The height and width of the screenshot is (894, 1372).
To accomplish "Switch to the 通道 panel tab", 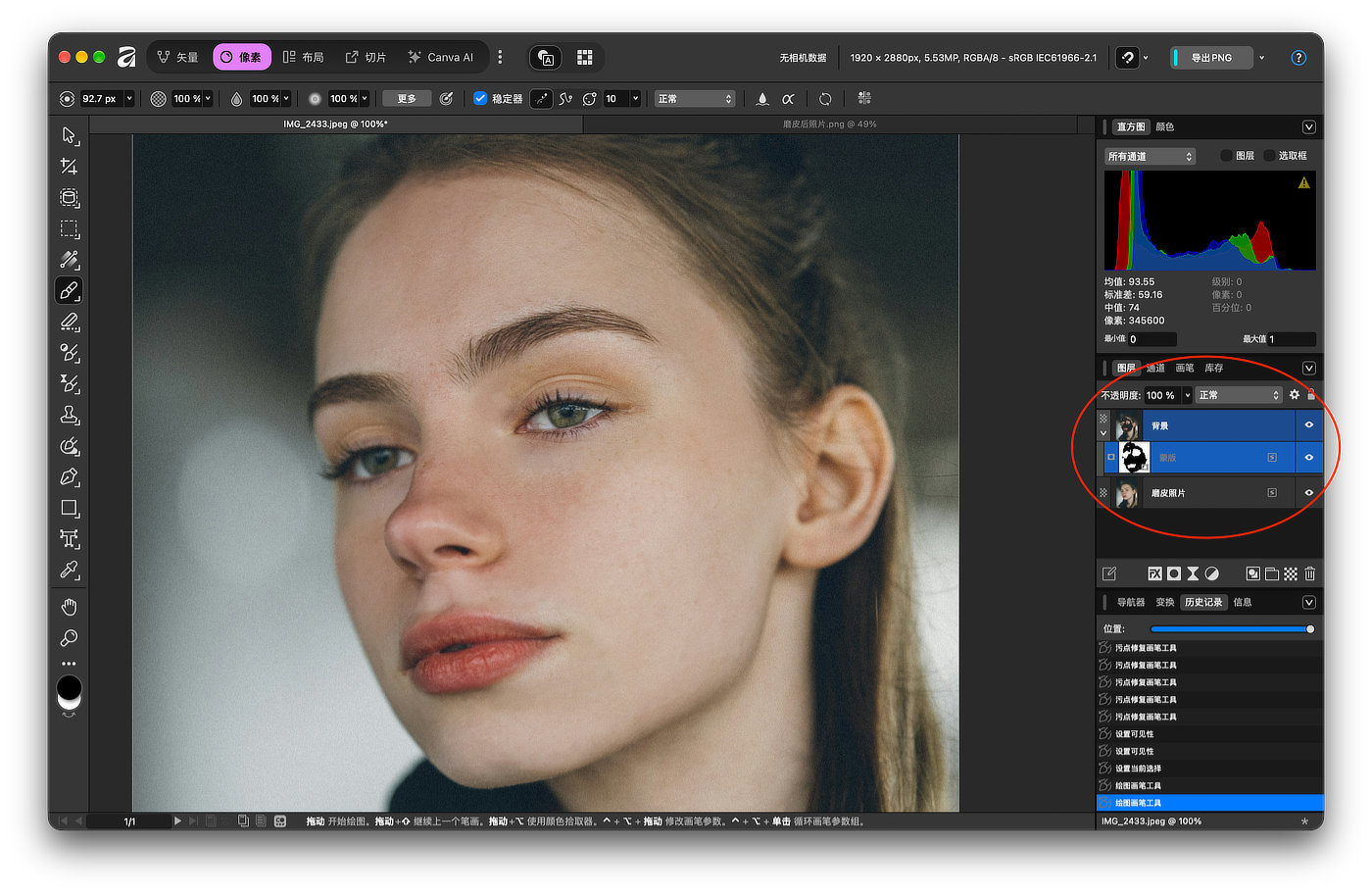I will [x=1155, y=369].
